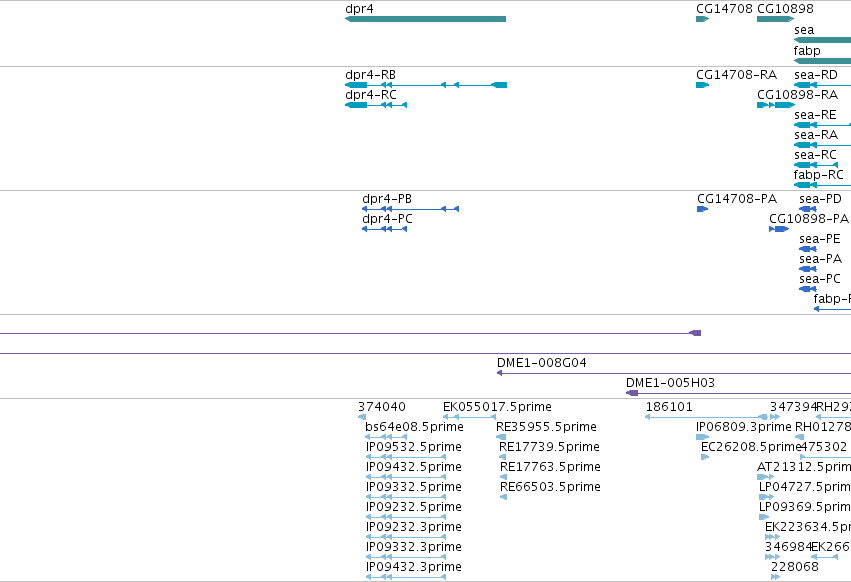
Task: Click the EC26208.5prime EST label
Action: [x=751, y=447]
